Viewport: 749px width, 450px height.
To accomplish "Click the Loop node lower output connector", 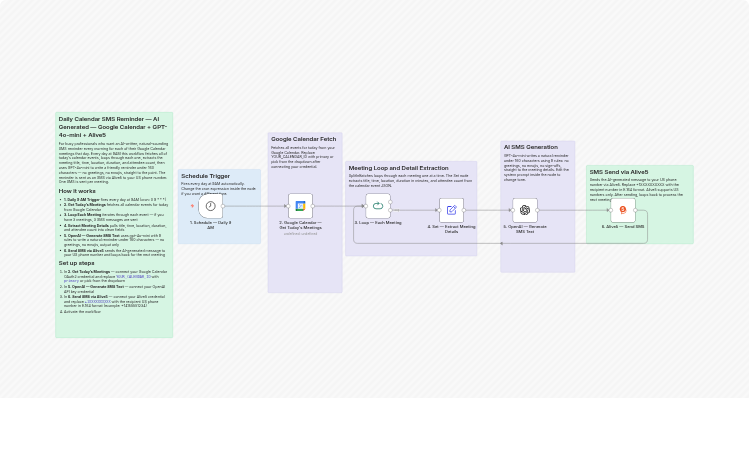I will (390, 210).
